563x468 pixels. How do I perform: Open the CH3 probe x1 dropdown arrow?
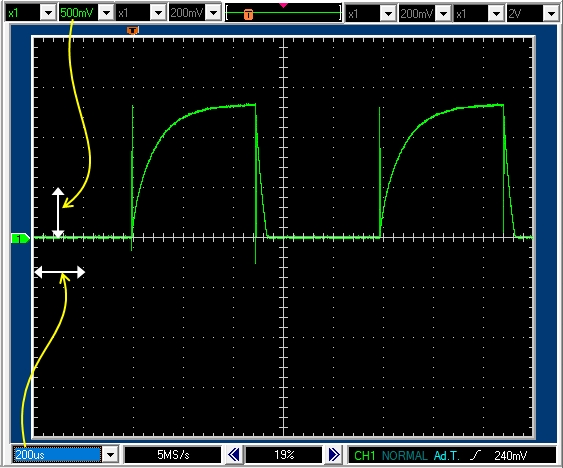point(388,14)
